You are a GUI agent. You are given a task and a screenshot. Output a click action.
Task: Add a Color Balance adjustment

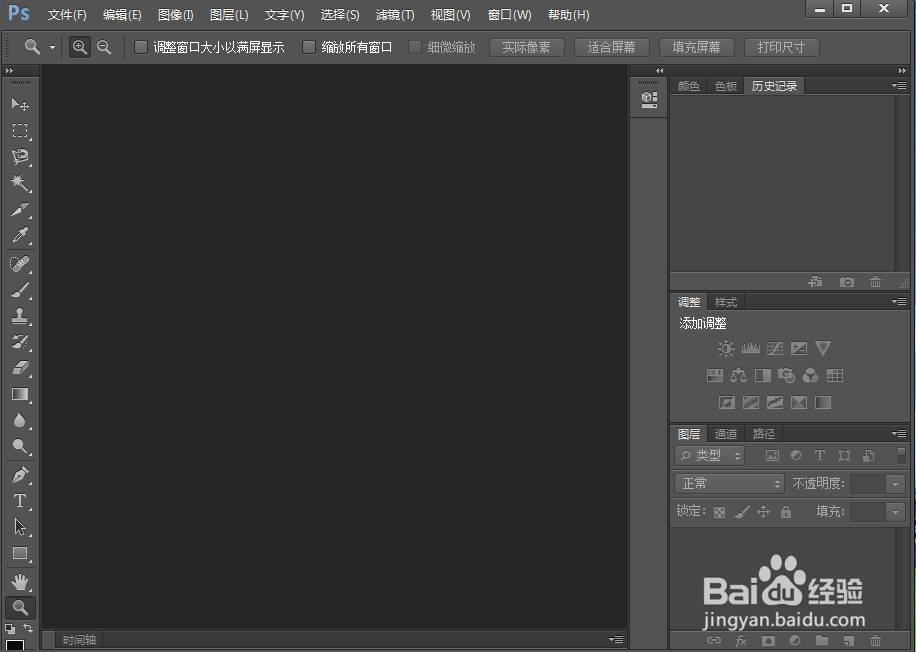pos(738,375)
